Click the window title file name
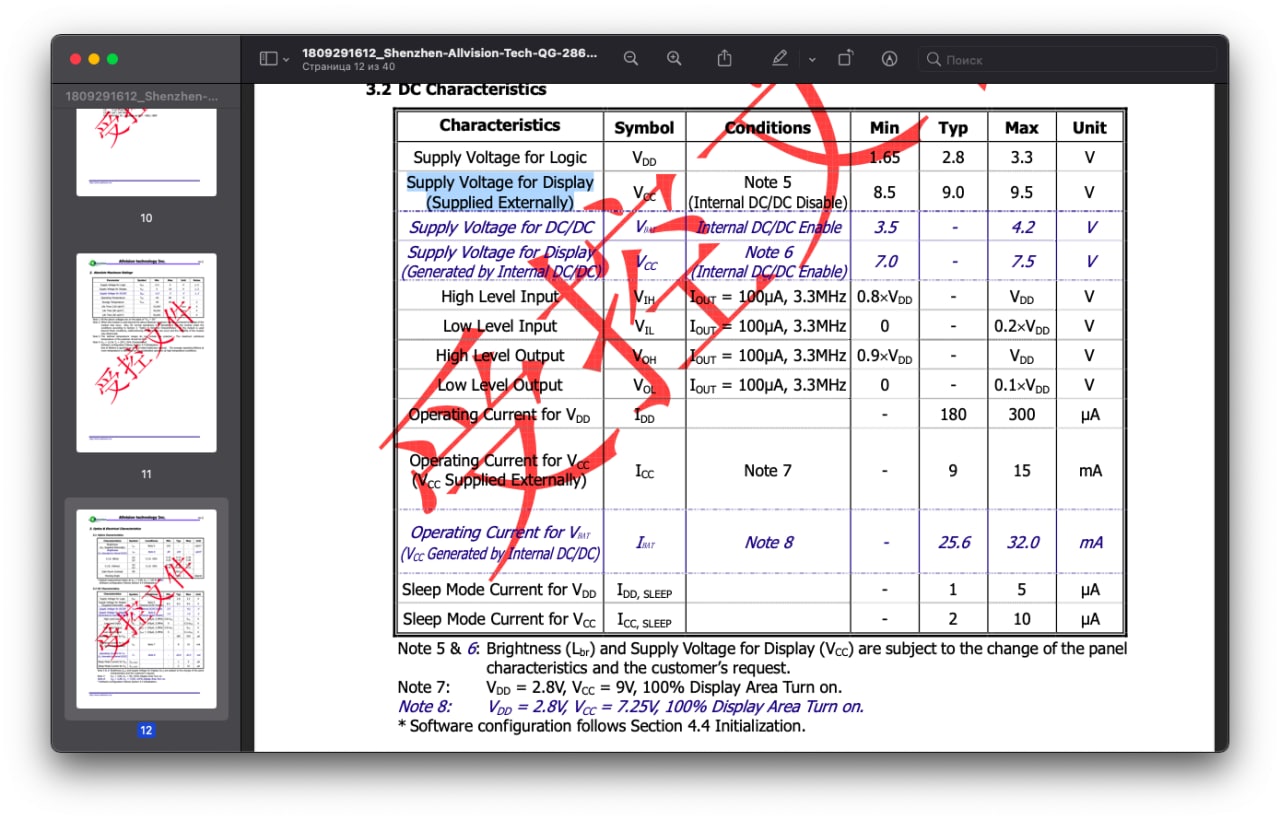This screenshot has width=1280, height=820. coord(450,52)
